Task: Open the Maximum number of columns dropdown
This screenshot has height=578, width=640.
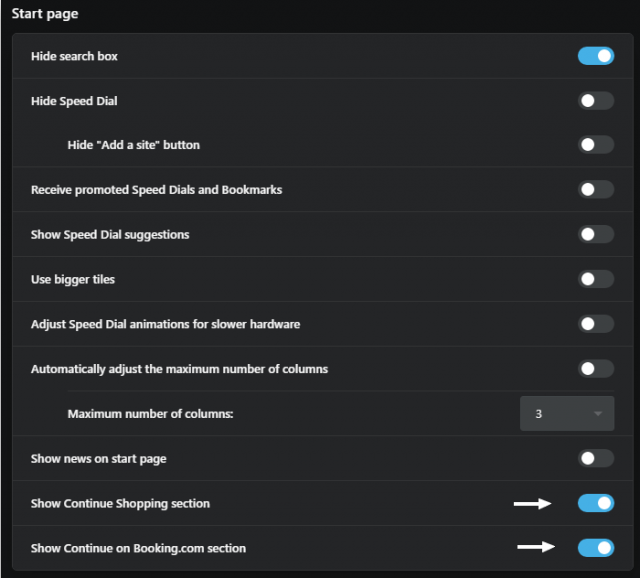Action: coord(567,413)
